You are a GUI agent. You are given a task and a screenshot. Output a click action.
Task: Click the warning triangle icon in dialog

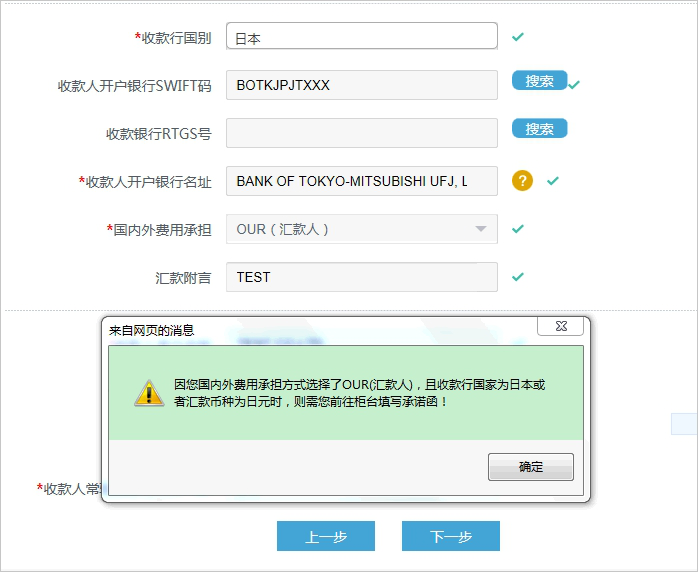coord(149,393)
